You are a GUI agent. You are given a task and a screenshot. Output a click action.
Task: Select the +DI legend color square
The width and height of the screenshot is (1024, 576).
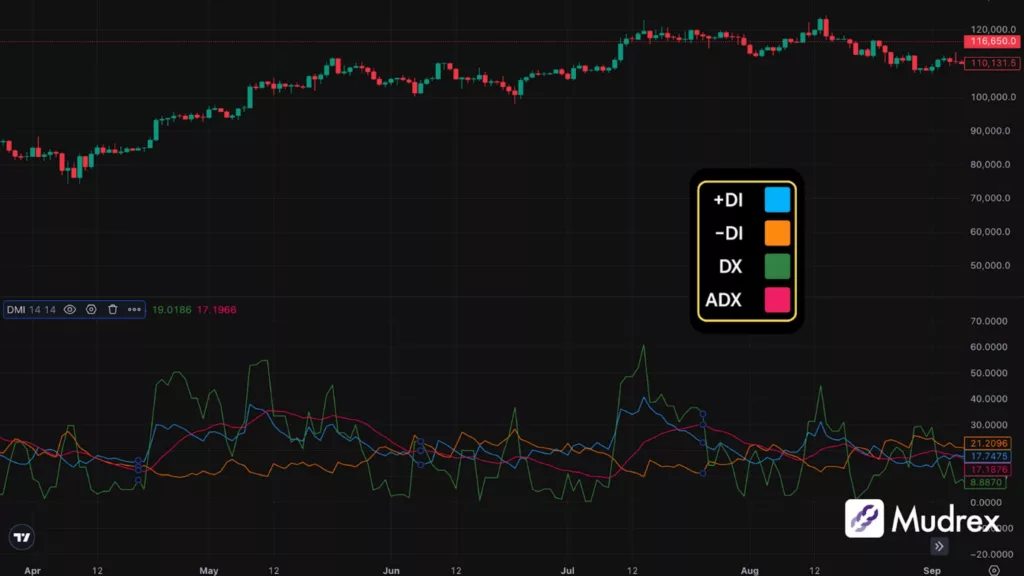(x=774, y=199)
